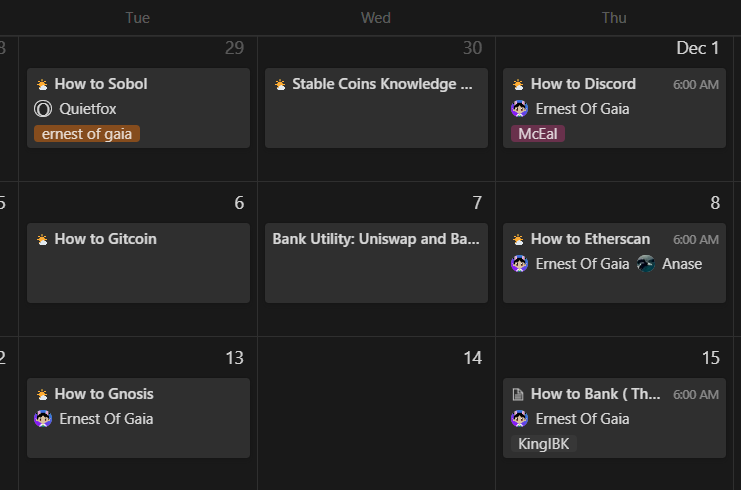Click the empty day cell numbered 14
The image size is (741, 490).
tap(376, 413)
